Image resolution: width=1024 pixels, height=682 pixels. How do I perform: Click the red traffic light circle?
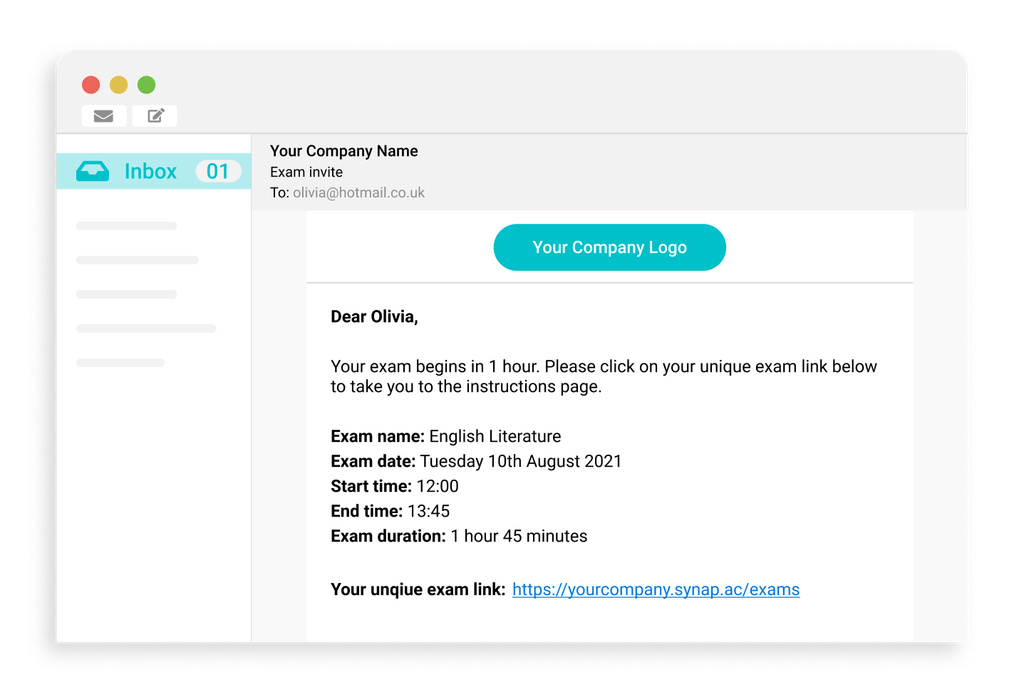tap(90, 84)
